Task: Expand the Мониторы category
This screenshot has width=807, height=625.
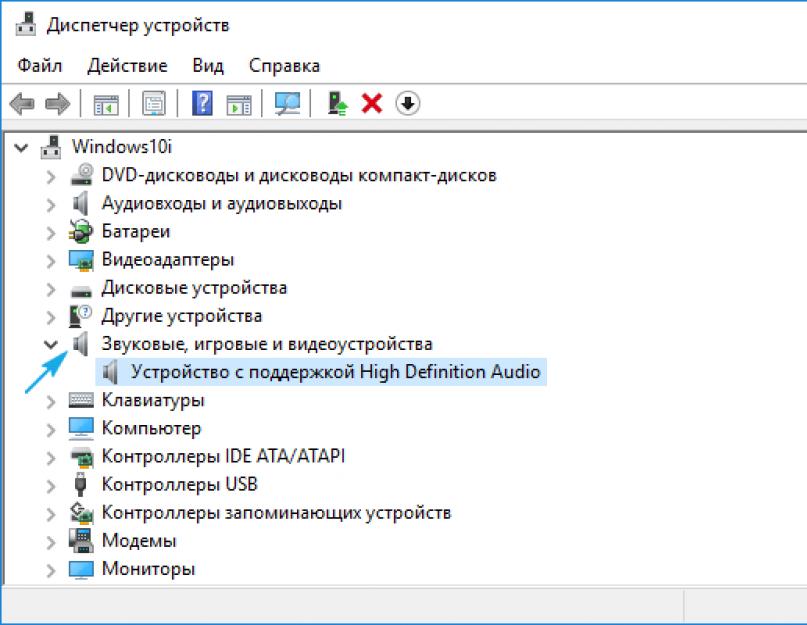Action: [50, 570]
